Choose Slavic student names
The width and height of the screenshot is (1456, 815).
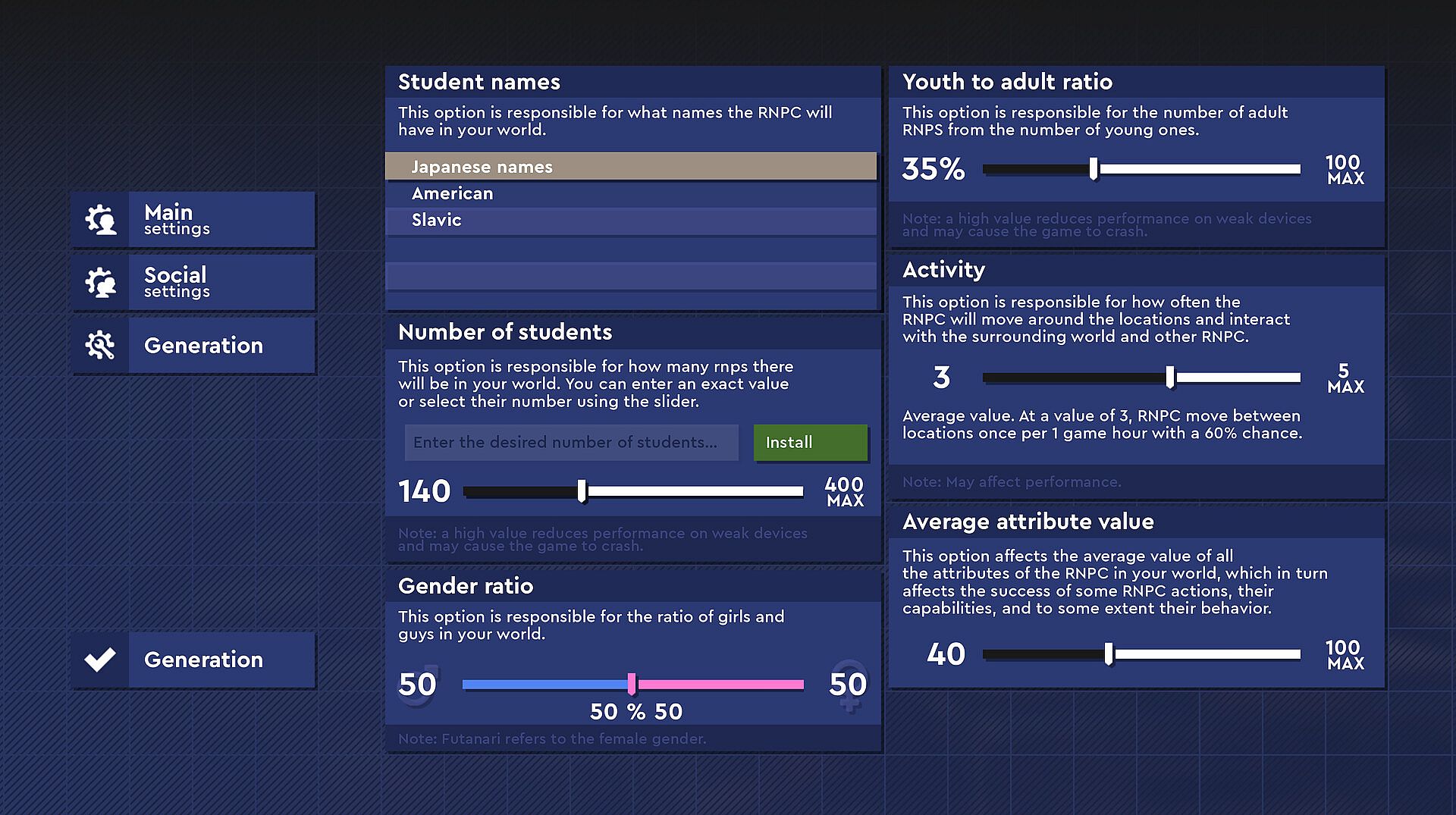(x=631, y=221)
